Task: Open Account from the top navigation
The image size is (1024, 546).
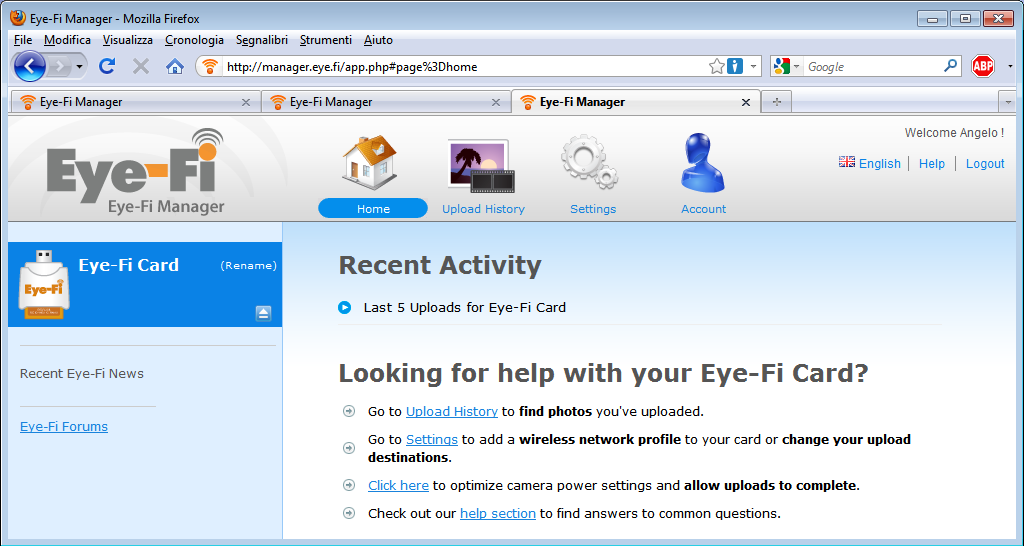Action: pos(703,209)
